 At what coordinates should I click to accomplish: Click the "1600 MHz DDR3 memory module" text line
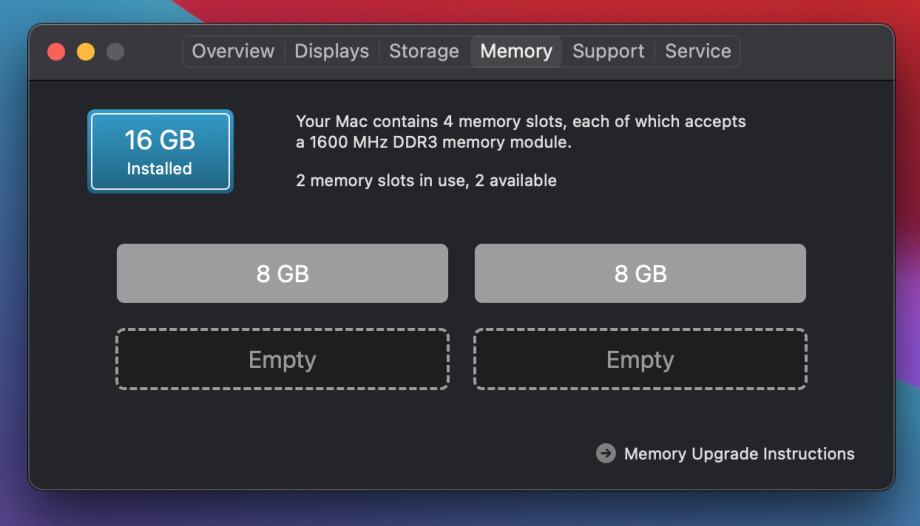pos(433,142)
